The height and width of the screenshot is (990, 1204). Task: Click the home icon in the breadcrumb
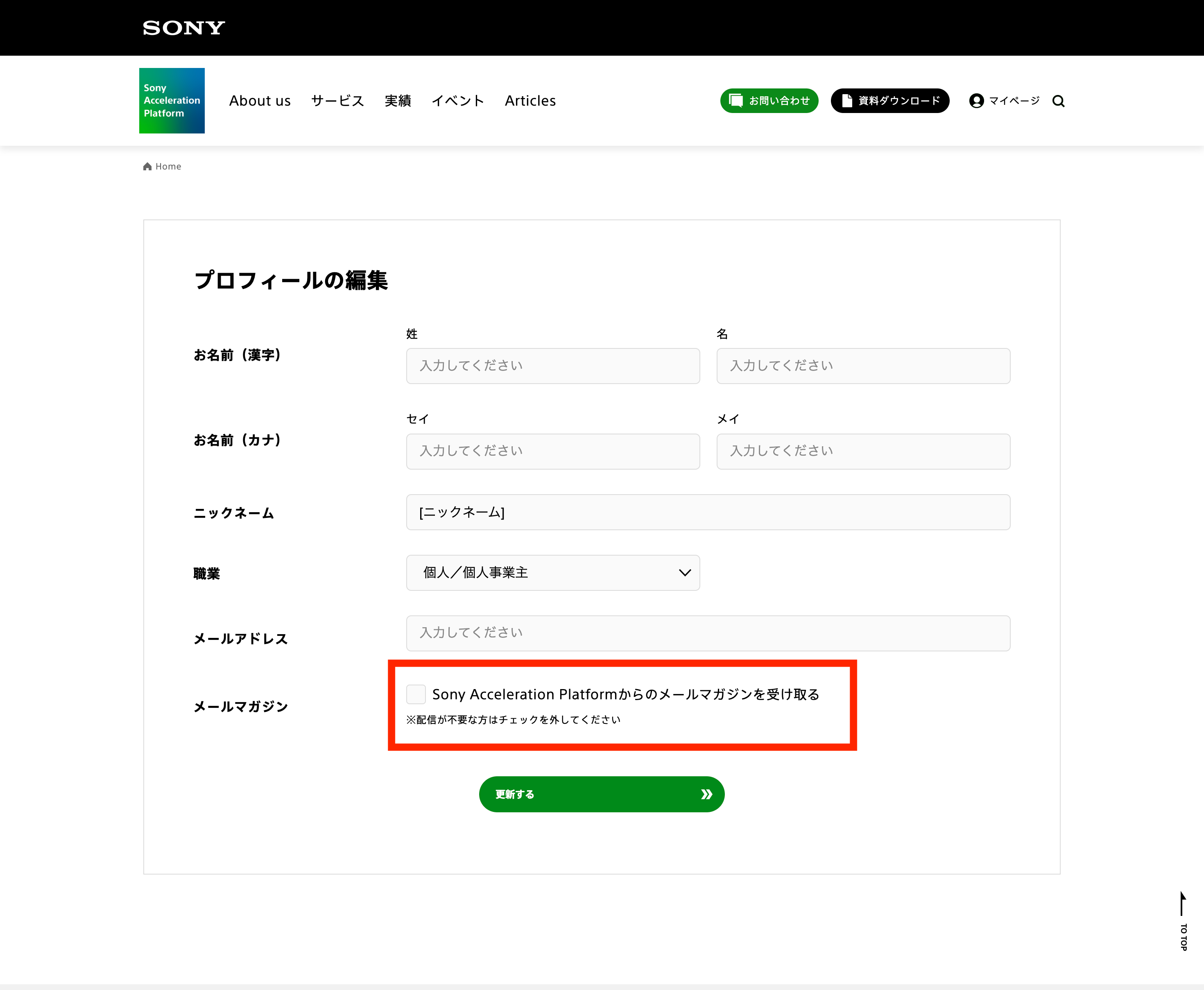click(147, 166)
